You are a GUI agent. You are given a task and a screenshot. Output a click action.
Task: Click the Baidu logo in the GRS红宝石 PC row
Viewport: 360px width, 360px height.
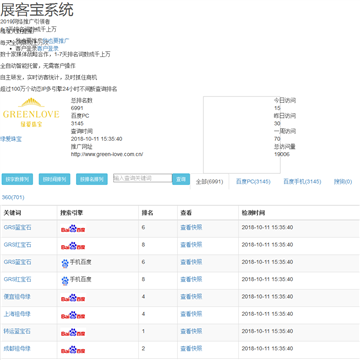click(x=73, y=246)
